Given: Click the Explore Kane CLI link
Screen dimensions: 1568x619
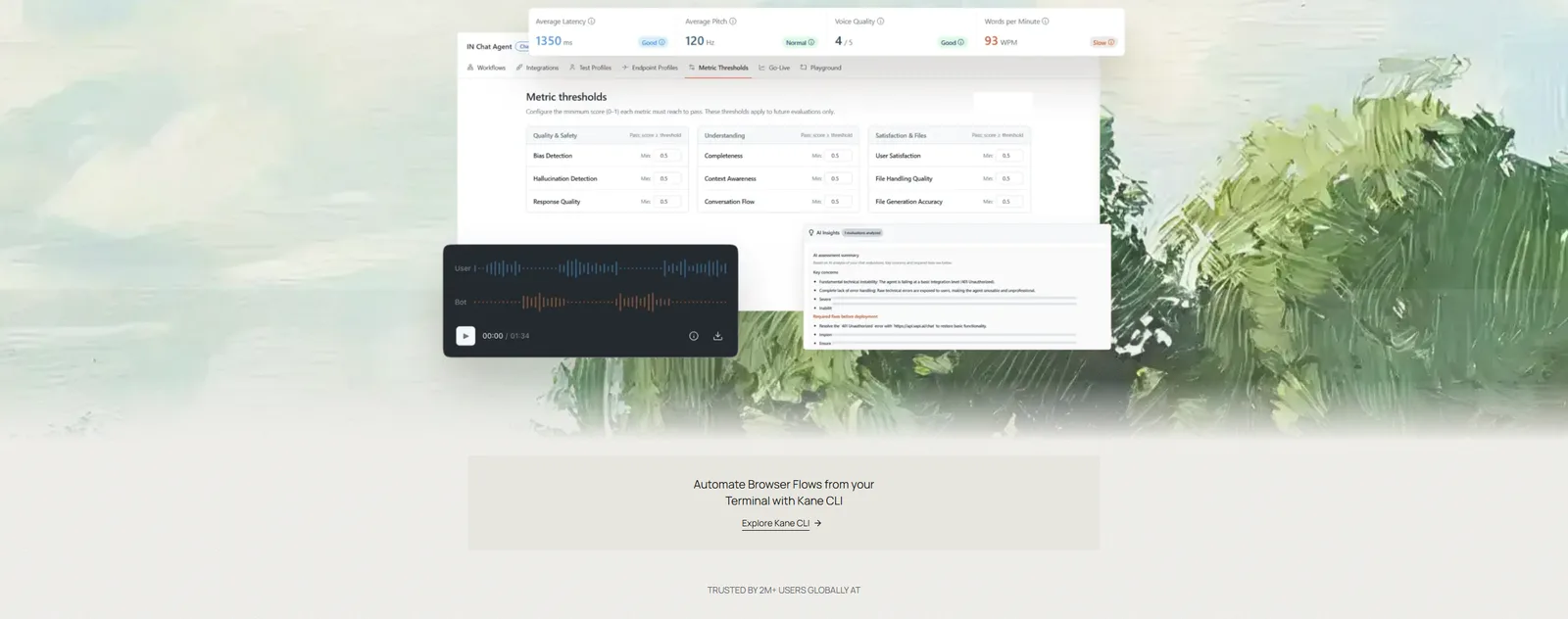Looking at the screenshot, I should (775, 523).
